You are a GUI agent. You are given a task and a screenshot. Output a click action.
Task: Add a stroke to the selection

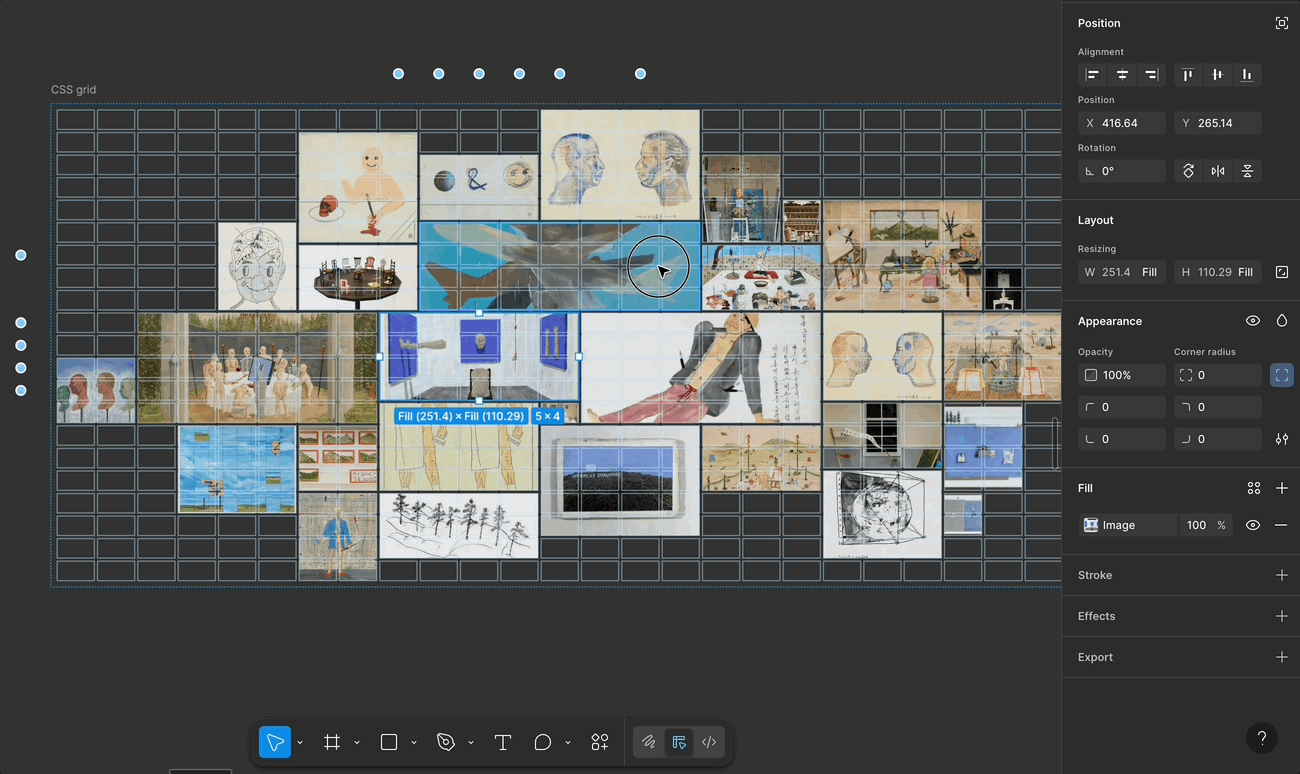point(1282,575)
